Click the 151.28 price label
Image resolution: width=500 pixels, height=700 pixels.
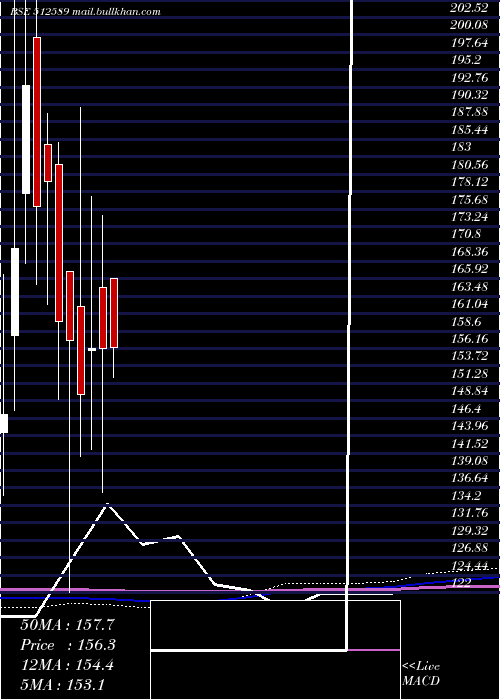tap(469, 373)
